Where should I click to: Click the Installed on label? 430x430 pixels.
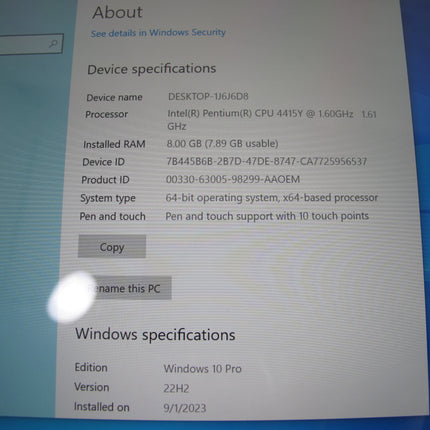tap(102, 407)
